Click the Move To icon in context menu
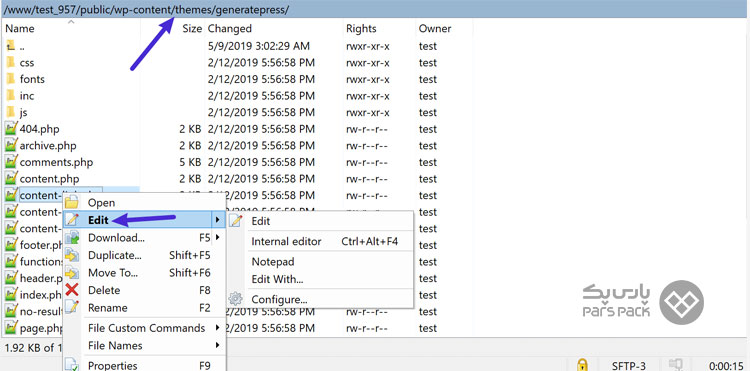This screenshot has width=750, height=371. 72,273
